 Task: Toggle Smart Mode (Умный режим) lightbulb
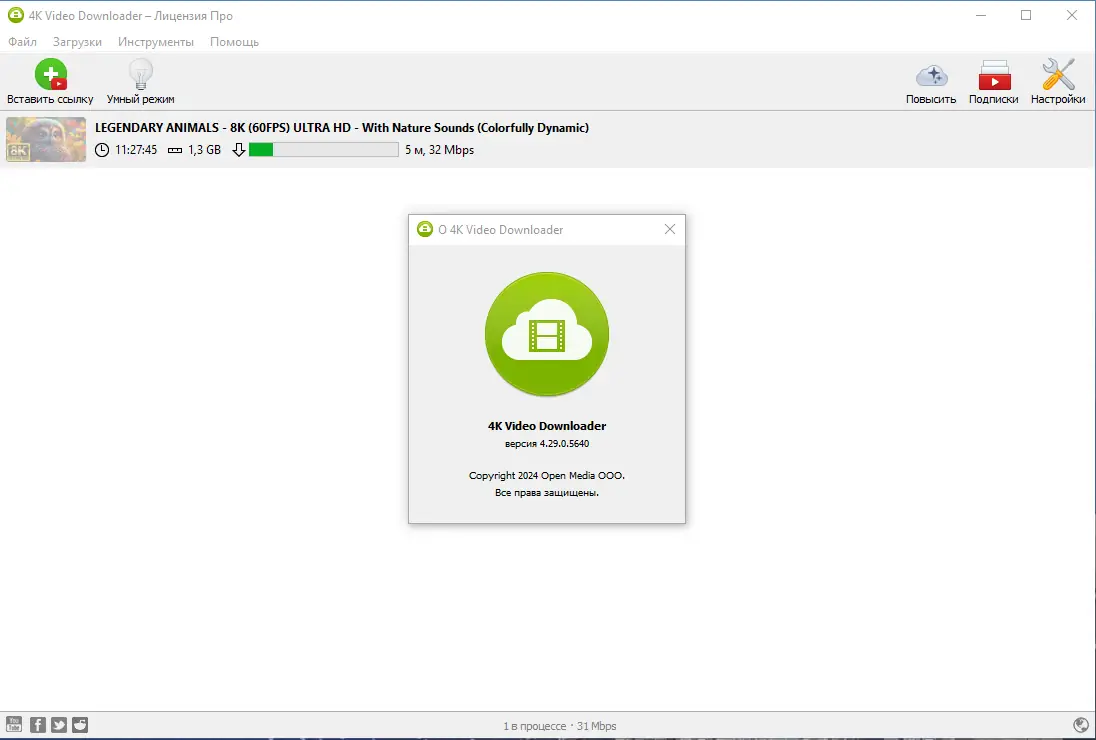point(140,74)
